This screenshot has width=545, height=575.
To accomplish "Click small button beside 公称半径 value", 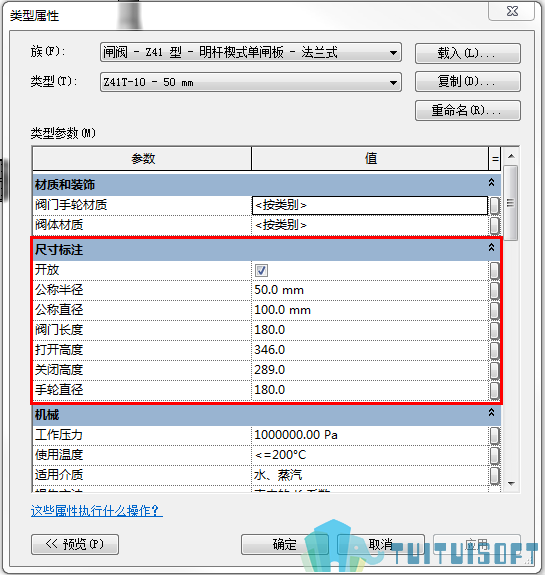I will [495, 290].
